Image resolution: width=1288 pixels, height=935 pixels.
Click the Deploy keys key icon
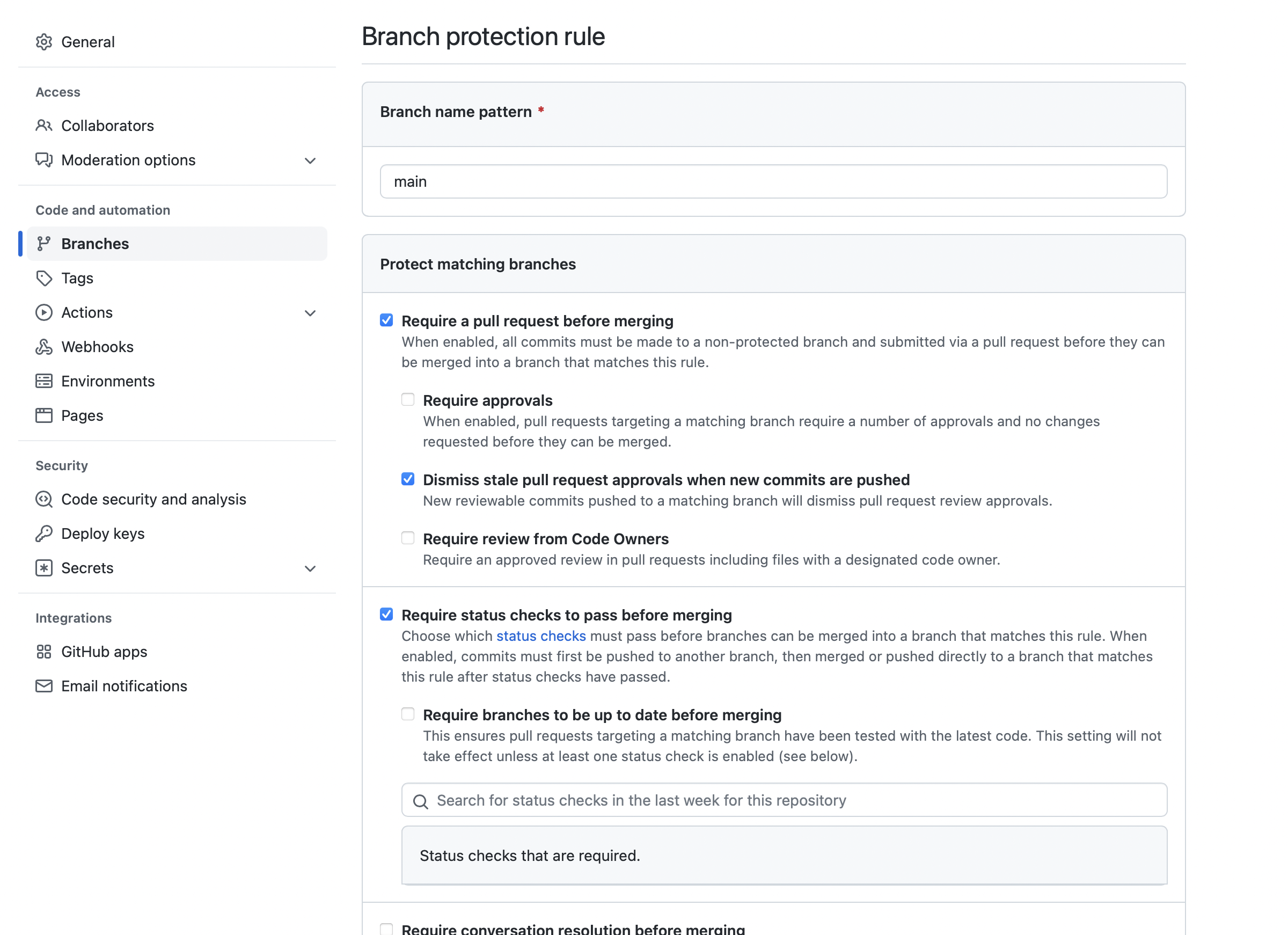pos(43,534)
